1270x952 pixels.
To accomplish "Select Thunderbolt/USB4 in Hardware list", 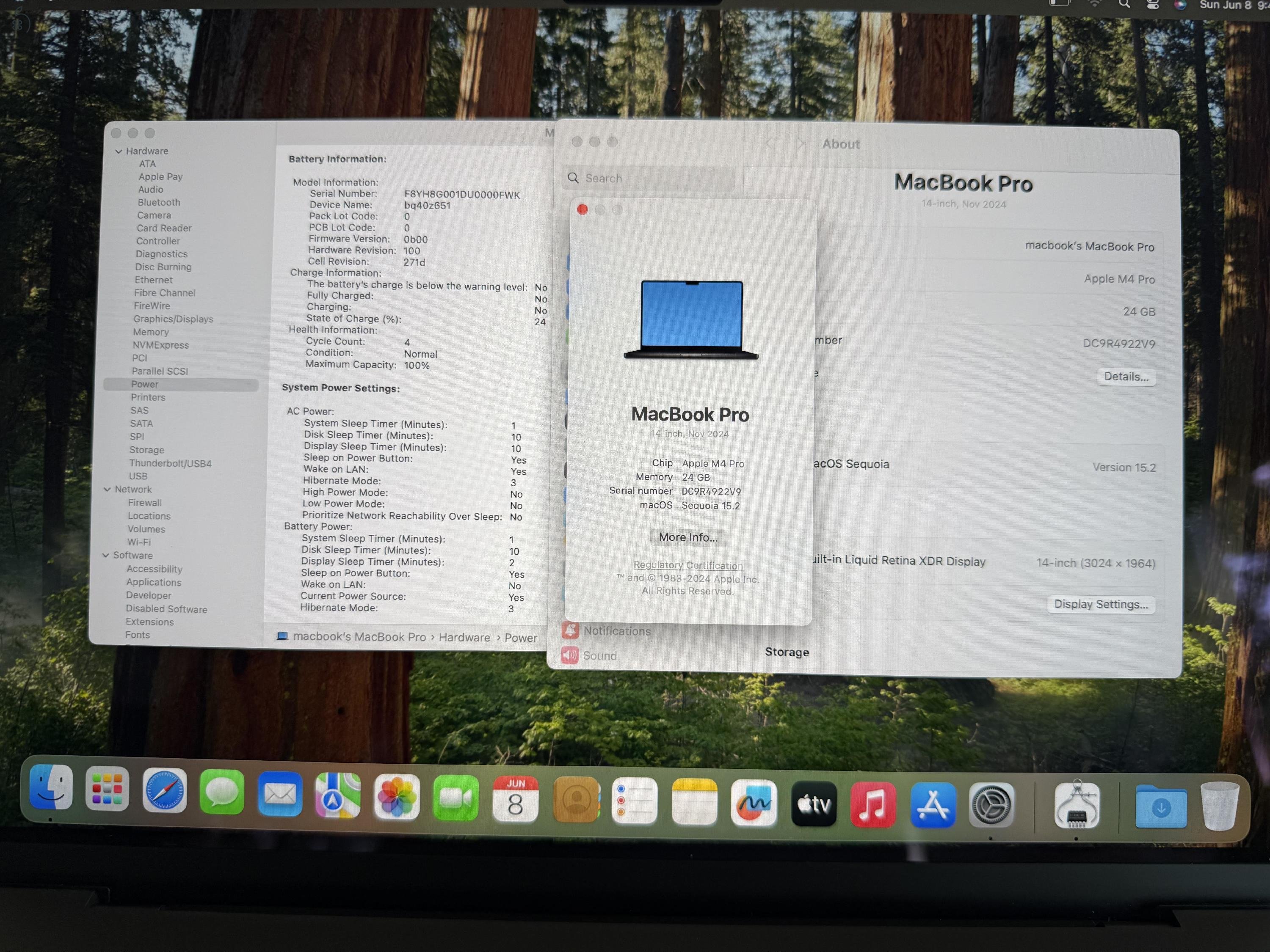I will pyautogui.click(x=170, y=463).
